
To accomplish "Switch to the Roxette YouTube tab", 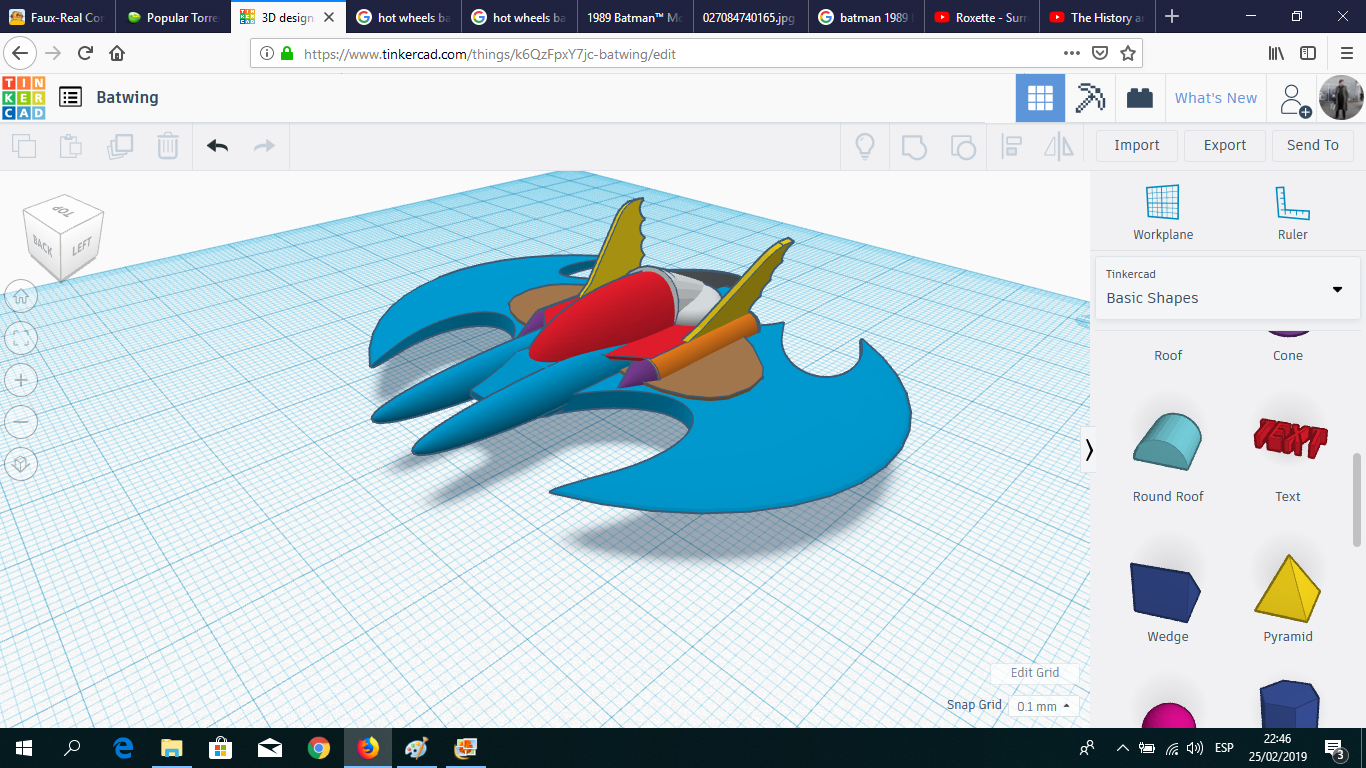I will coord(981,16).
